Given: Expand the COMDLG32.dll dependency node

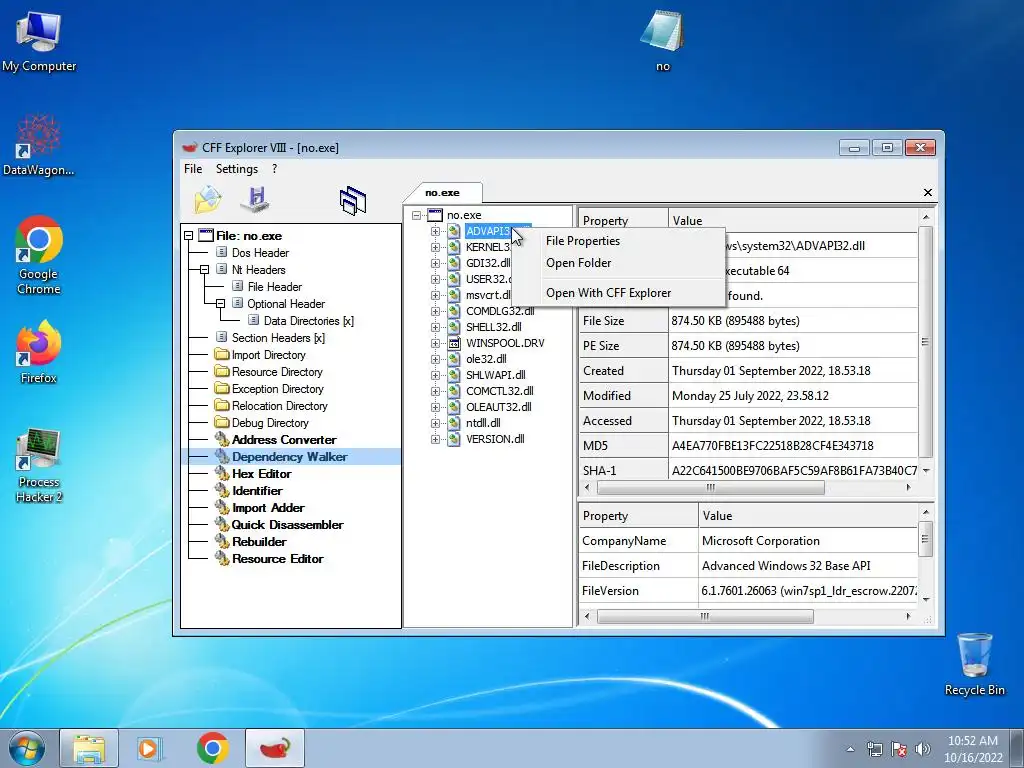Looking at the screenshot, I should pos(435,312).
